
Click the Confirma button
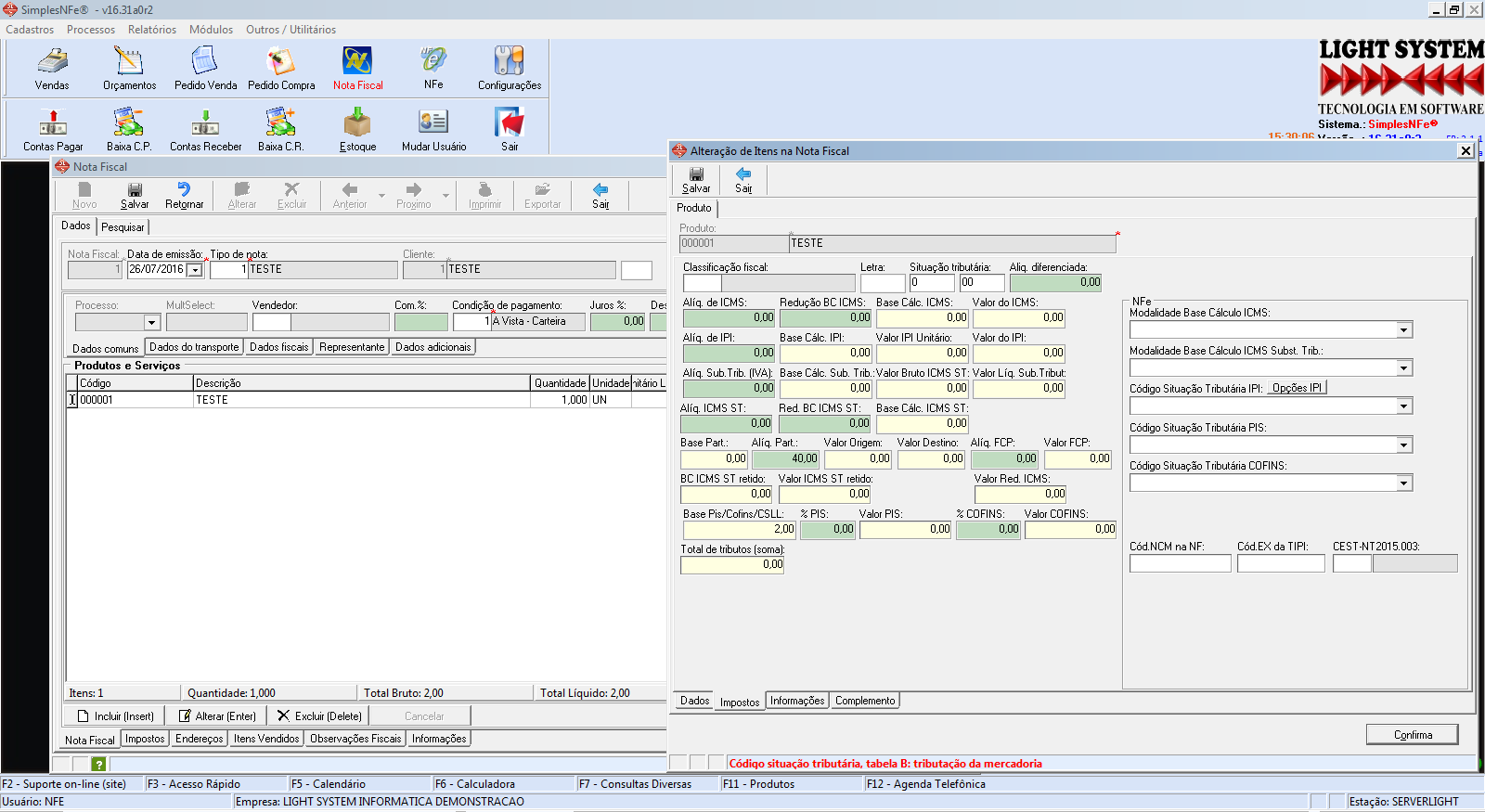(x=1413, y=734)
